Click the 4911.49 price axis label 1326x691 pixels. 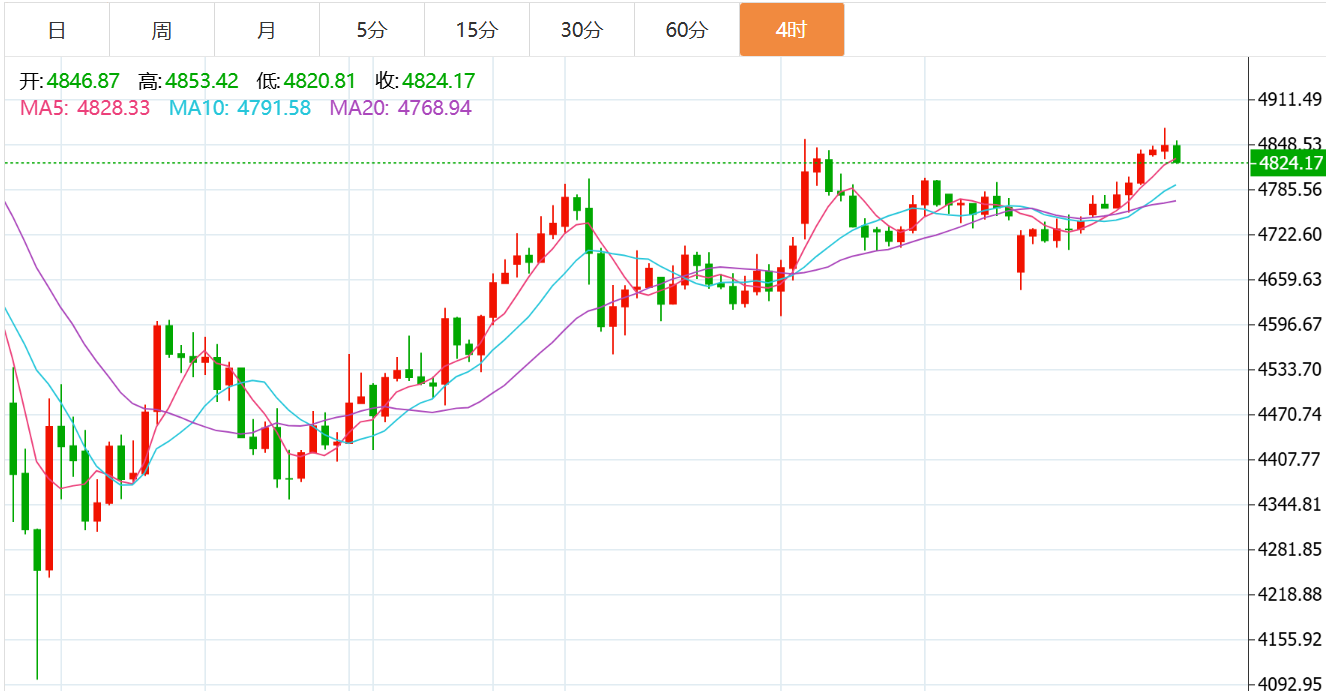[1291, 99]
